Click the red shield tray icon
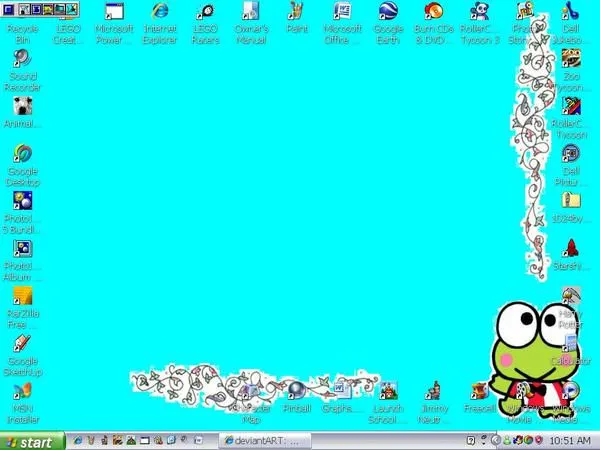The height and width of the screenshot is (450, 600). (539, 440)
